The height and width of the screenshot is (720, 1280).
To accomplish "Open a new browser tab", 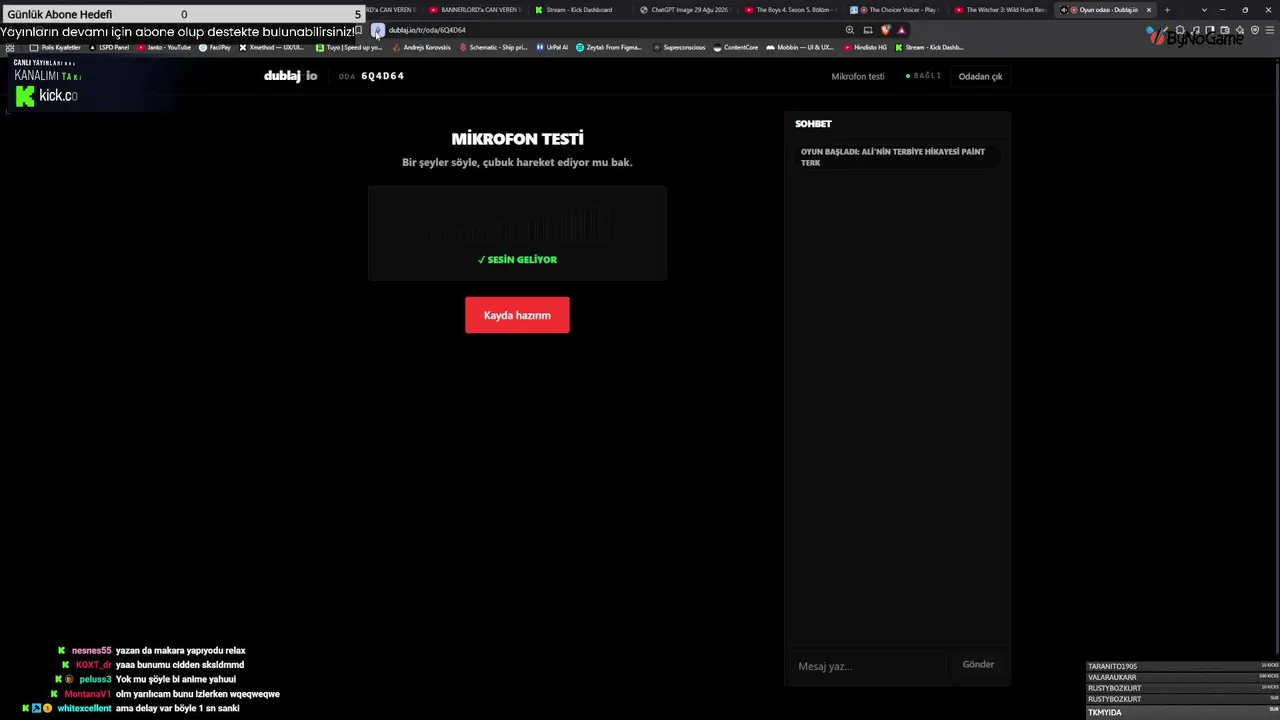I will (1166, 10).
